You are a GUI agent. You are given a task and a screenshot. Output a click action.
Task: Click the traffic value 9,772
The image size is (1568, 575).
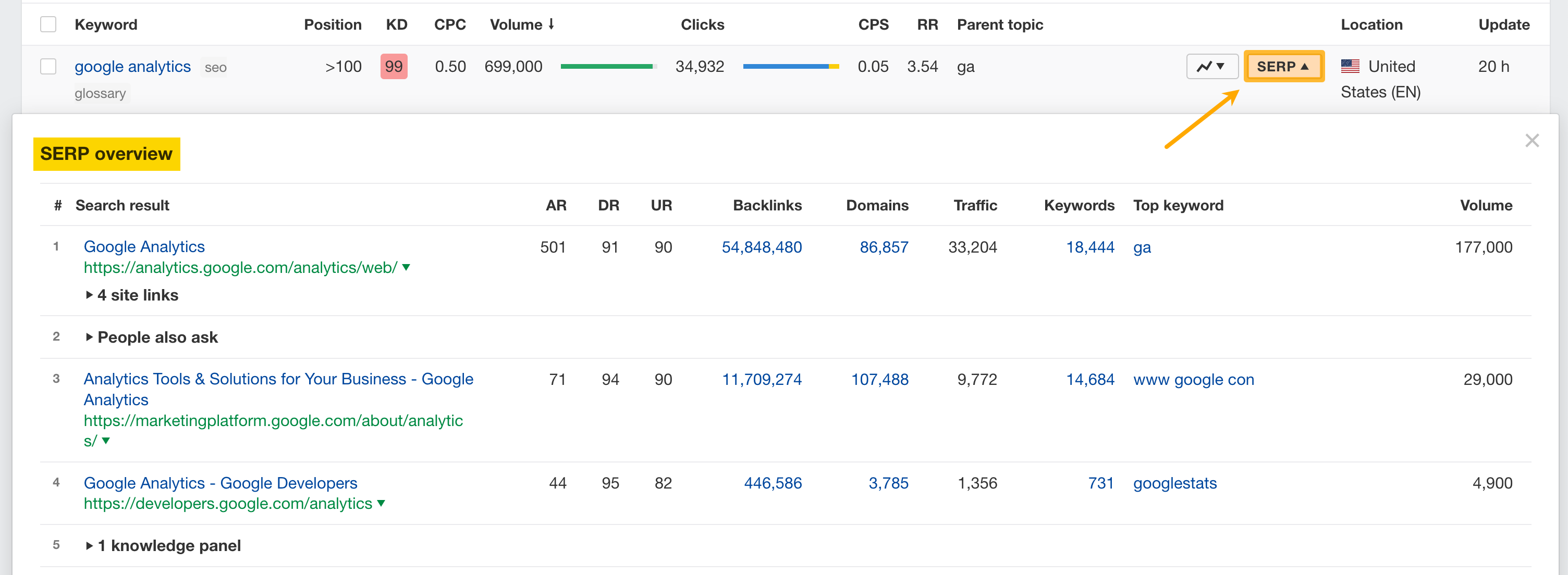coord(977,379)
